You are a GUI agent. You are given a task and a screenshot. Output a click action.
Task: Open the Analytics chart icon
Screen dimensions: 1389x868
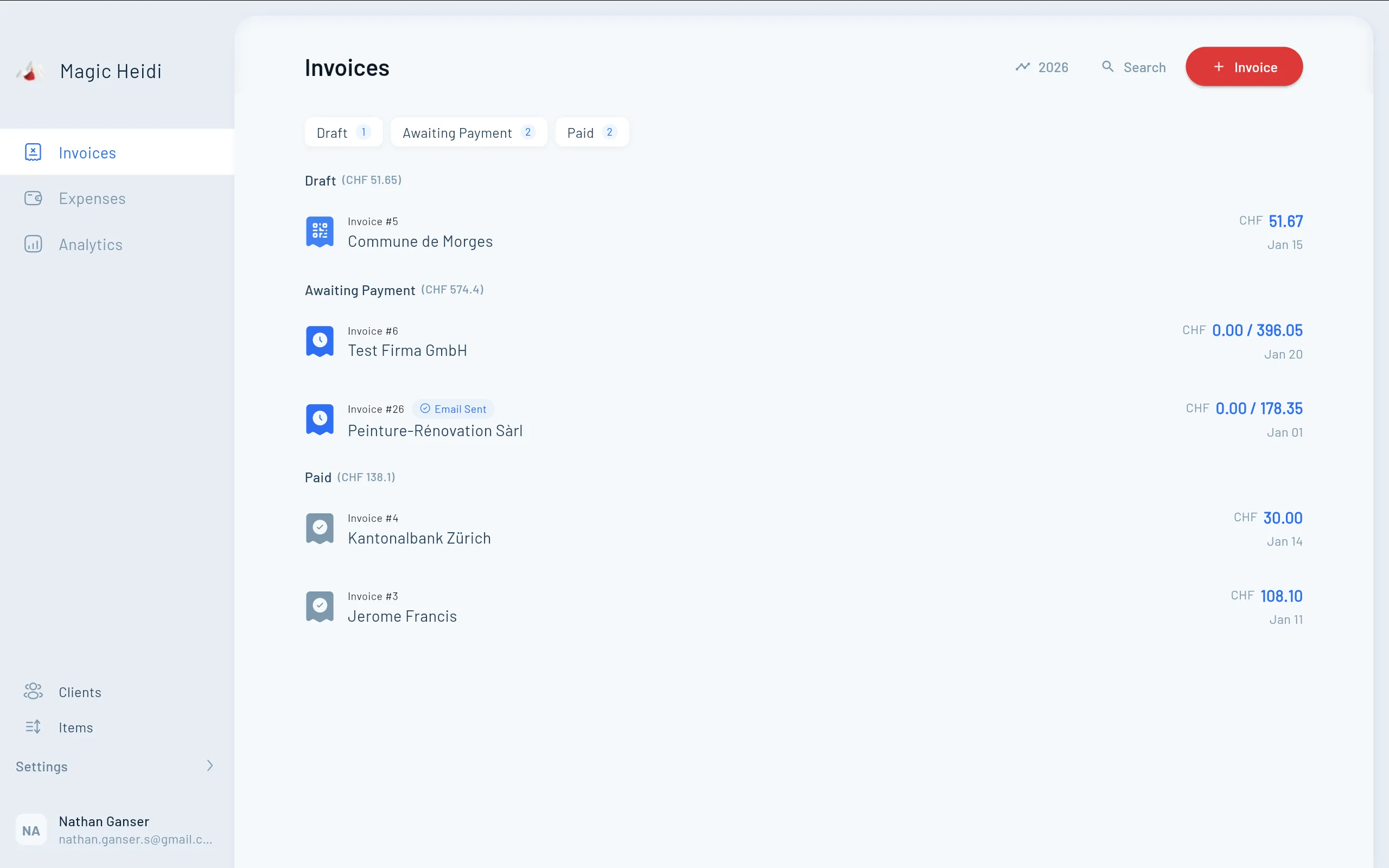click(x=33, y=244)
